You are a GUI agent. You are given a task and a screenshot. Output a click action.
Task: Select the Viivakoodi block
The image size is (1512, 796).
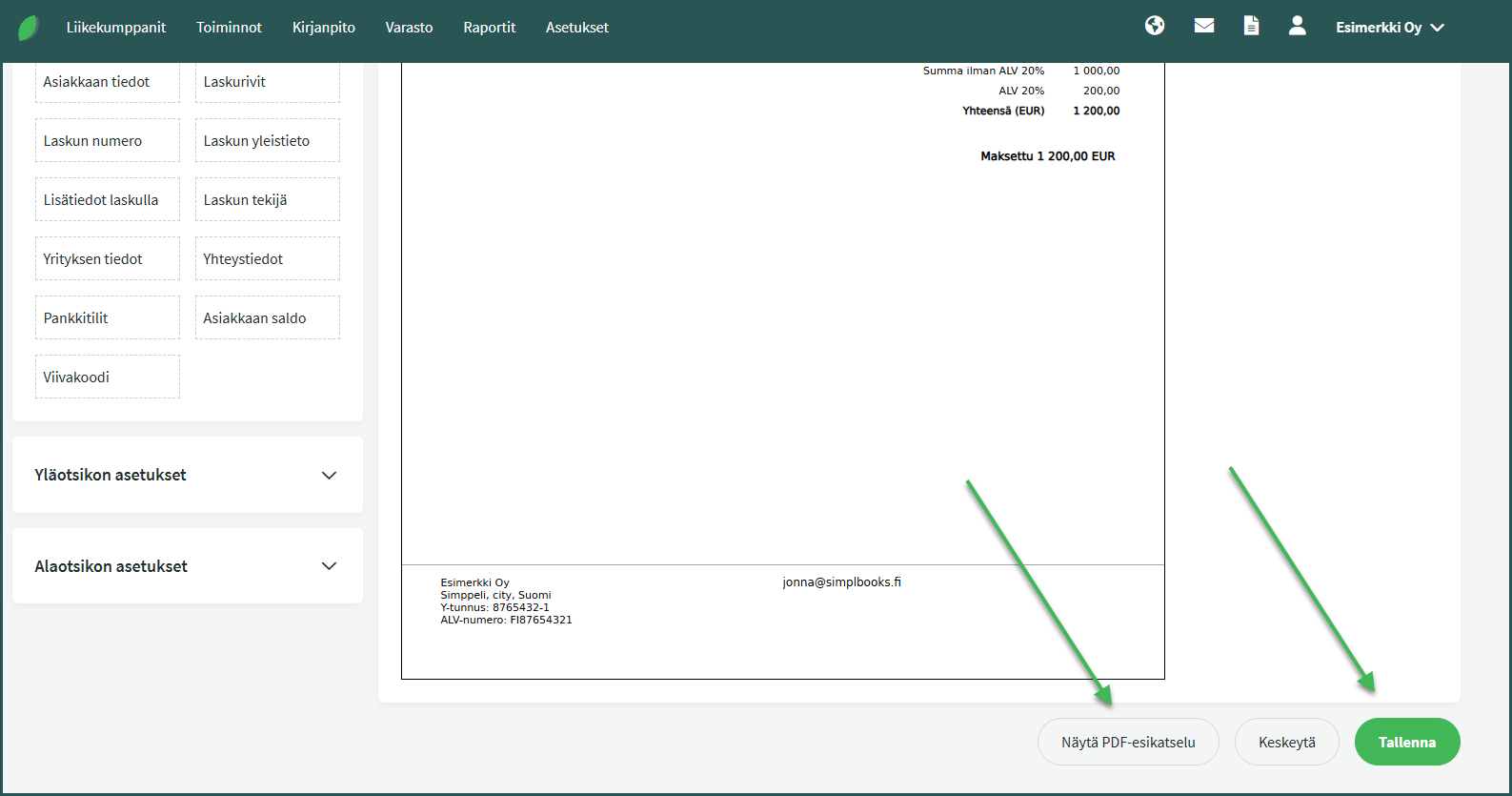tap(107, 377)
